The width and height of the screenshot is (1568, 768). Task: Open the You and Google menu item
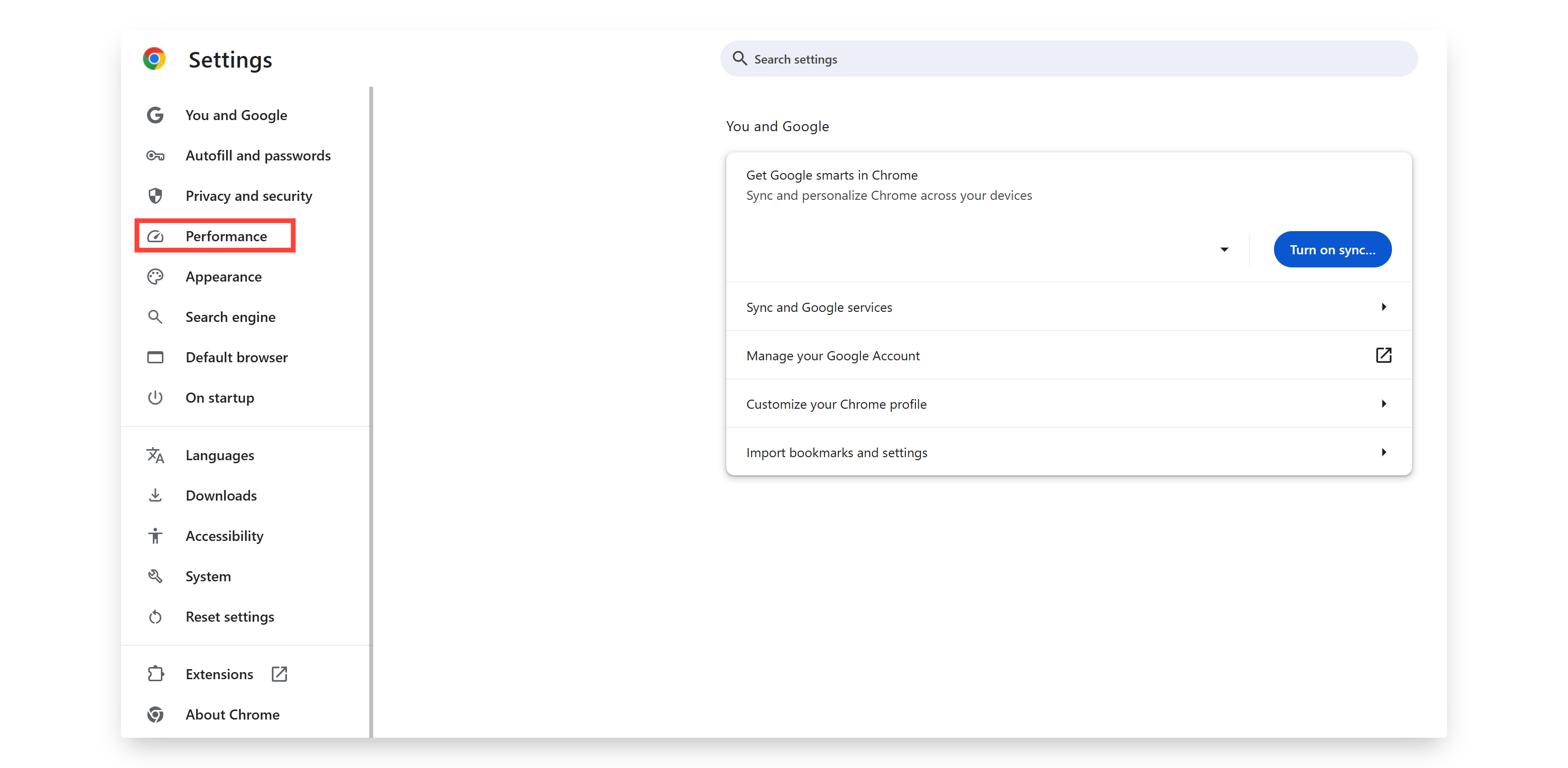[x=236, y=115]
